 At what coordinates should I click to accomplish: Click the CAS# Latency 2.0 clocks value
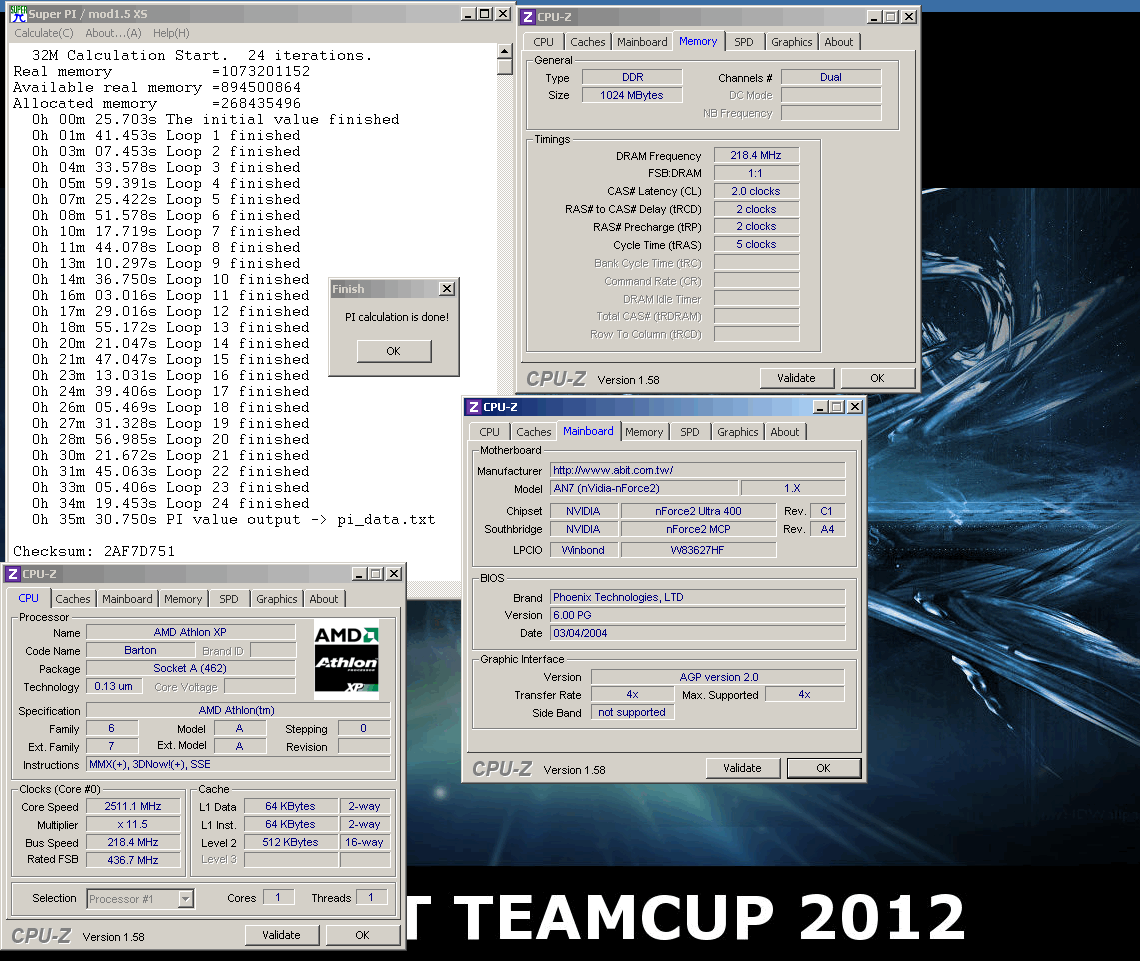pos(756,191)
